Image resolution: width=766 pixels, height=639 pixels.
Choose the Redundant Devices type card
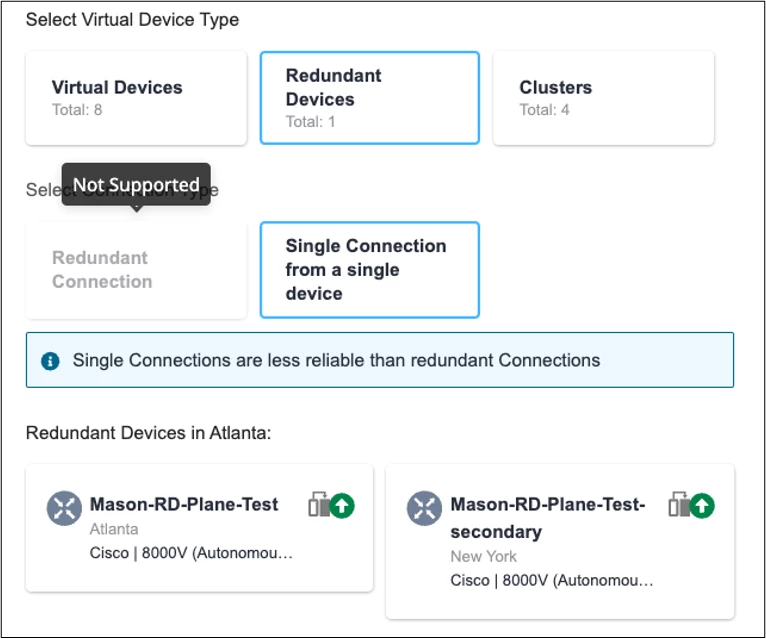369,98
